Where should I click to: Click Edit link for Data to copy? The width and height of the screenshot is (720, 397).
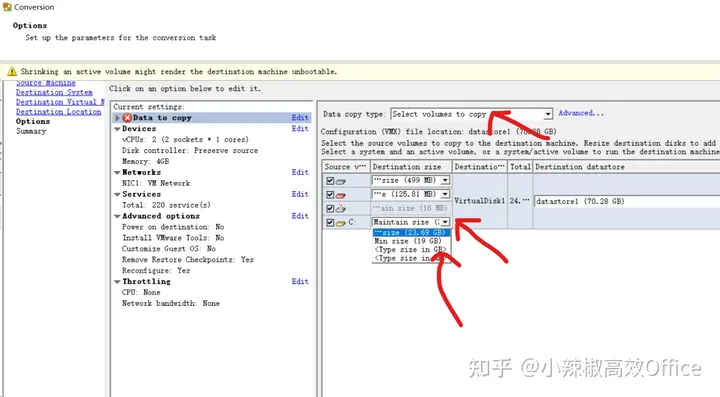click(300, 117)
